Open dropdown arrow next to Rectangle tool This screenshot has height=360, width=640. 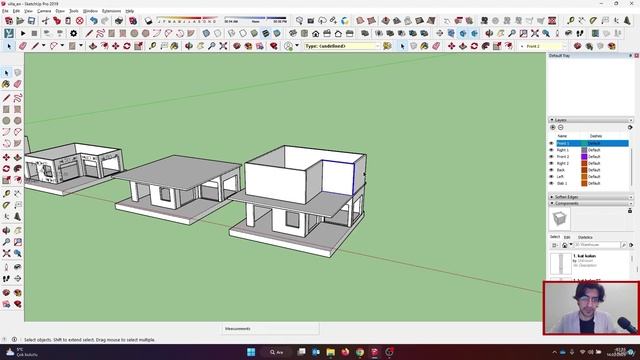81,46
